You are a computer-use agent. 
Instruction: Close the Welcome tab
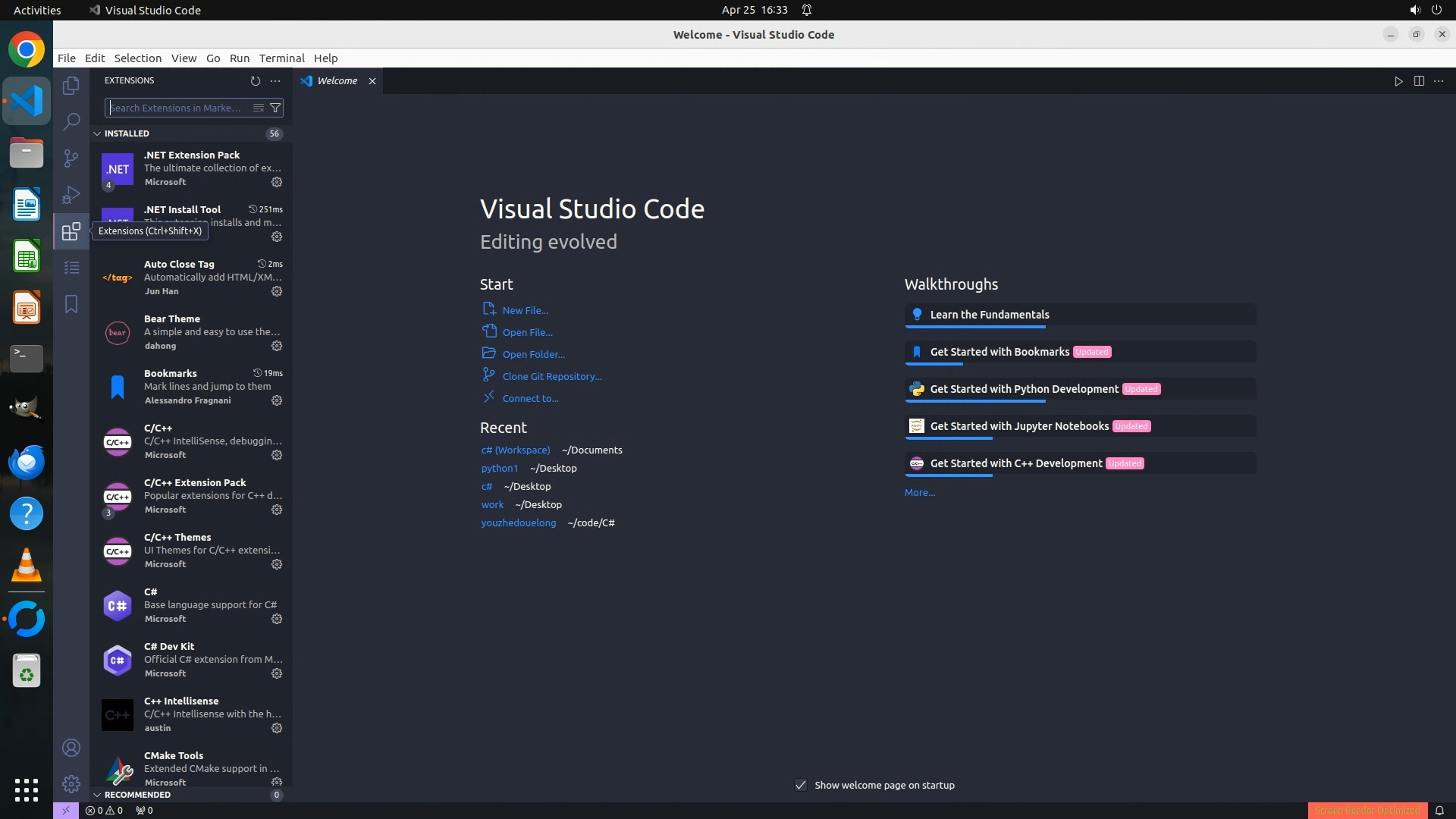point(372,81)
